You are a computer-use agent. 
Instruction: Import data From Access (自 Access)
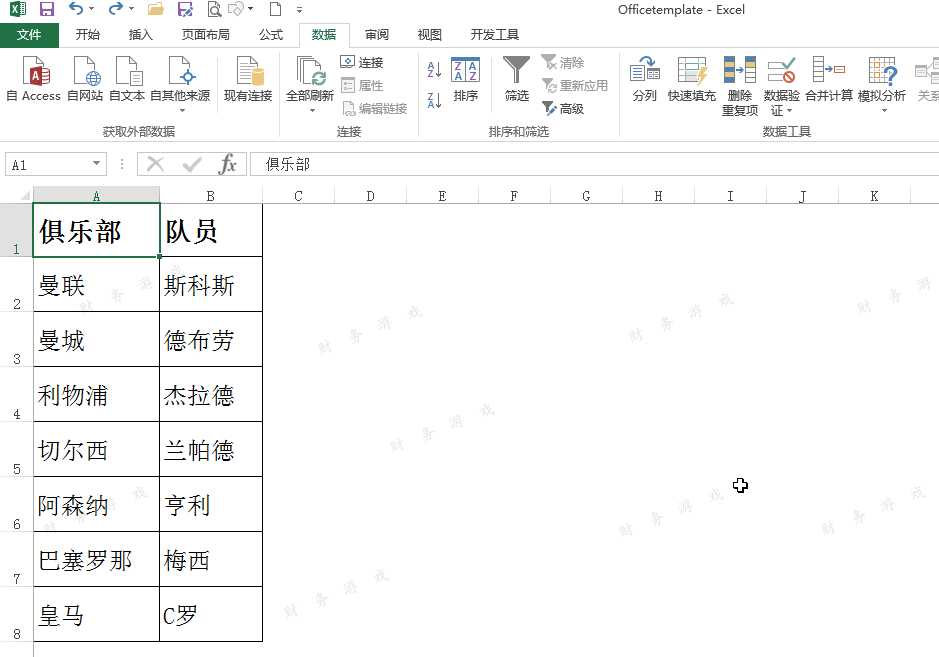[34, 79]
